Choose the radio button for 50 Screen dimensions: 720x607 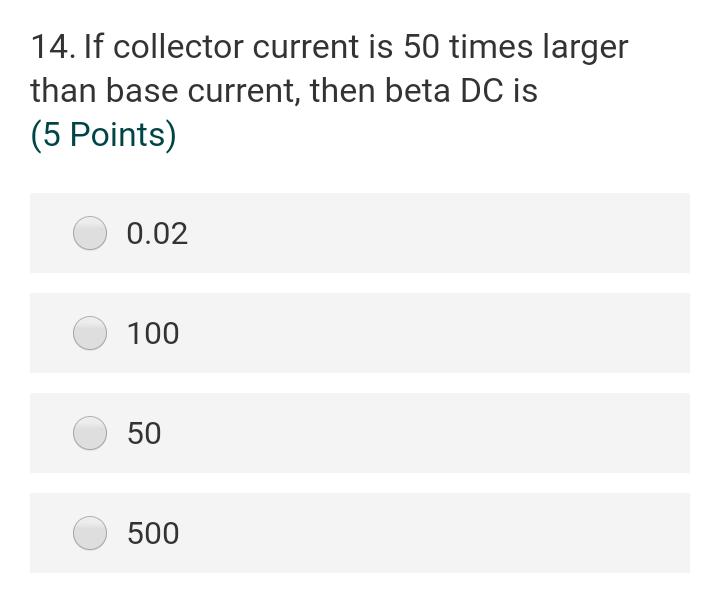[90, 433]
